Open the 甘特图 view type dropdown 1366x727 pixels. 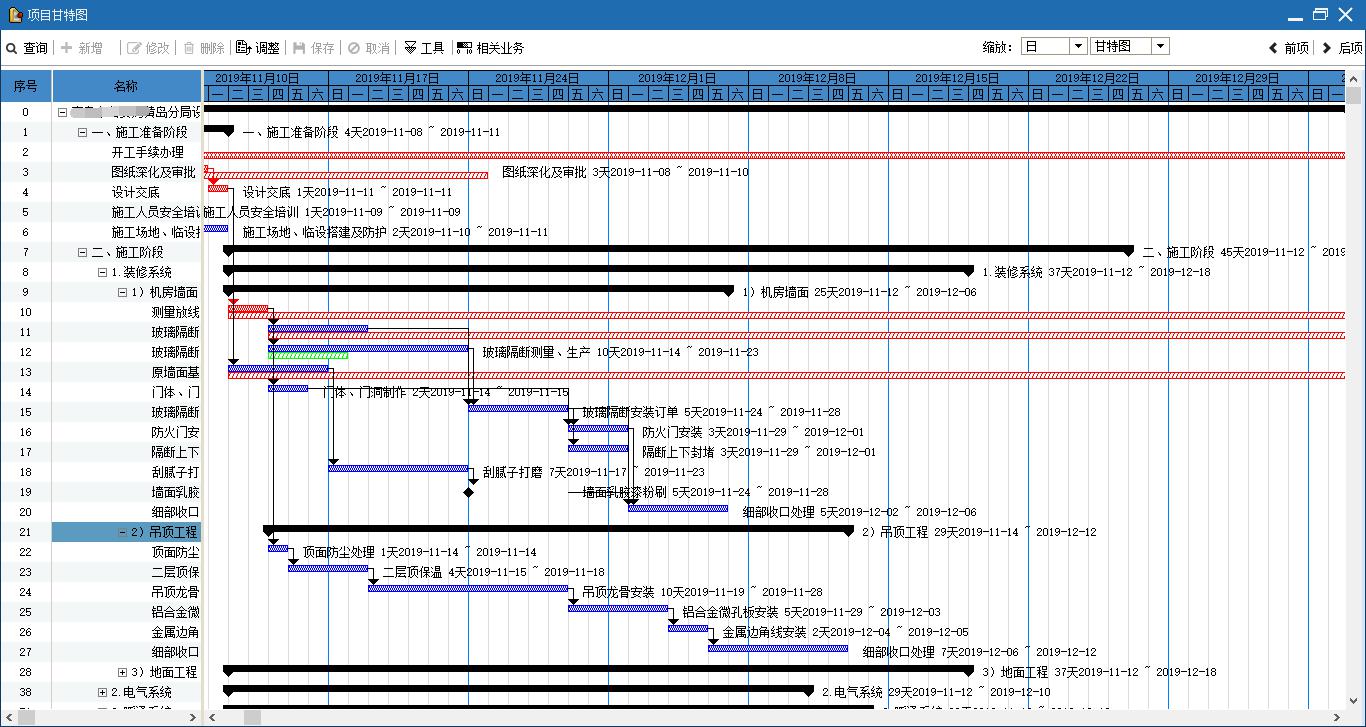pyautogui.click(x=1159, y=46)
